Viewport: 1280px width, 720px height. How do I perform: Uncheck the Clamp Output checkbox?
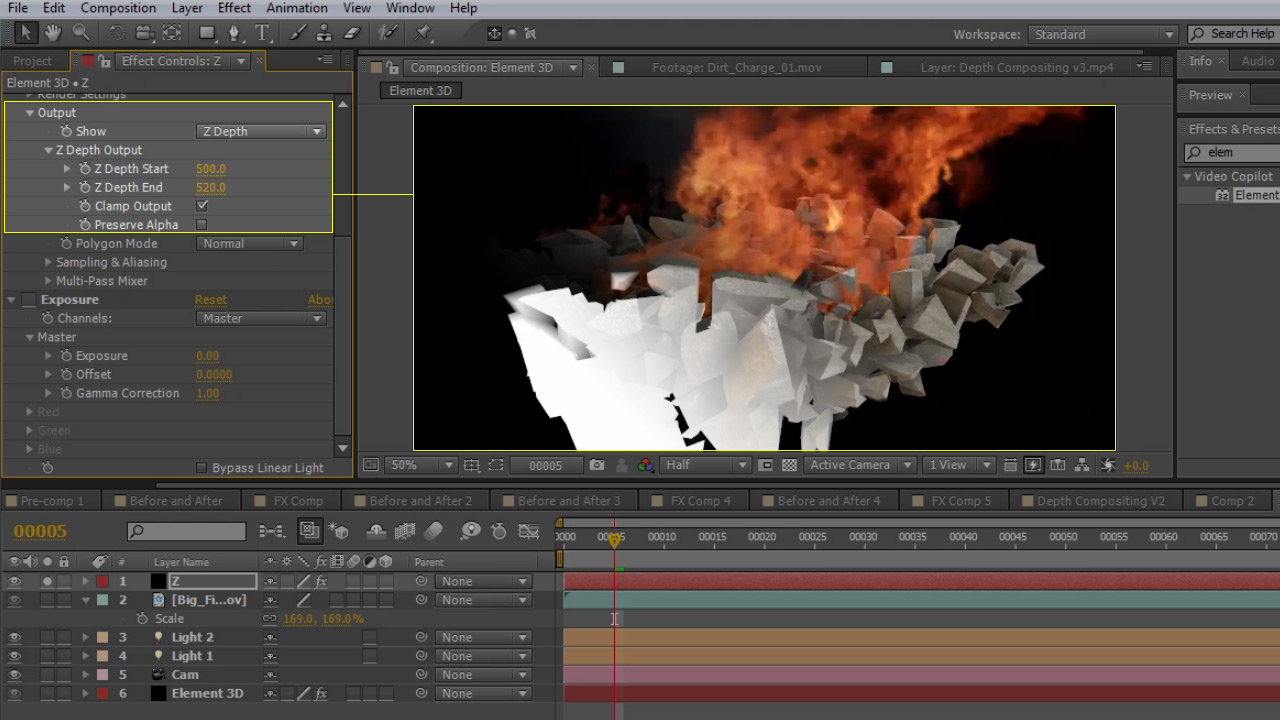(x=202, y=206)
